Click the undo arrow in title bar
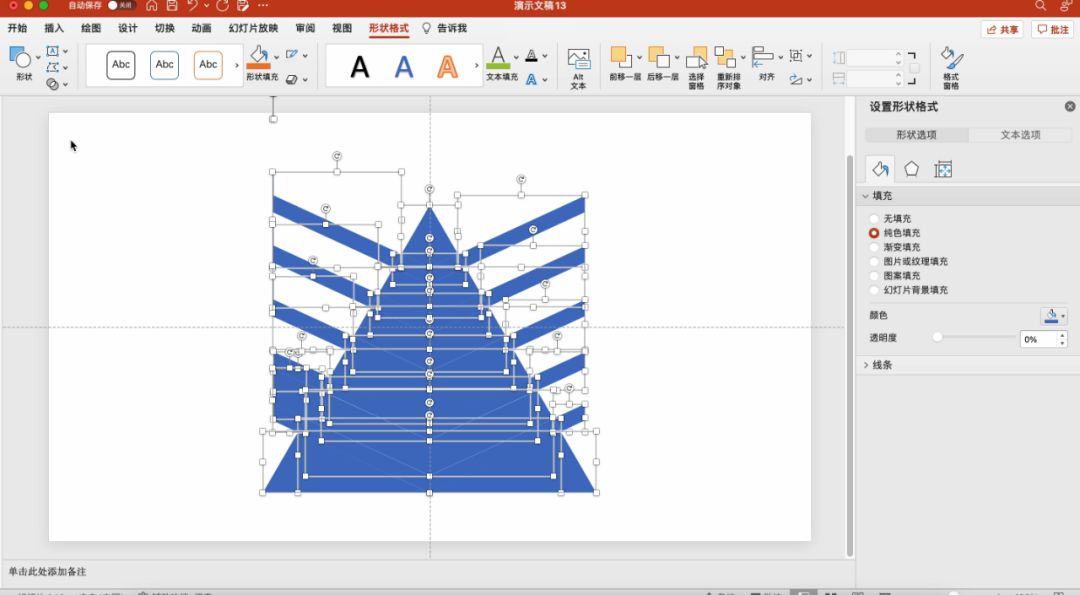Screen dimensions: 1080x595 [192, 6]
